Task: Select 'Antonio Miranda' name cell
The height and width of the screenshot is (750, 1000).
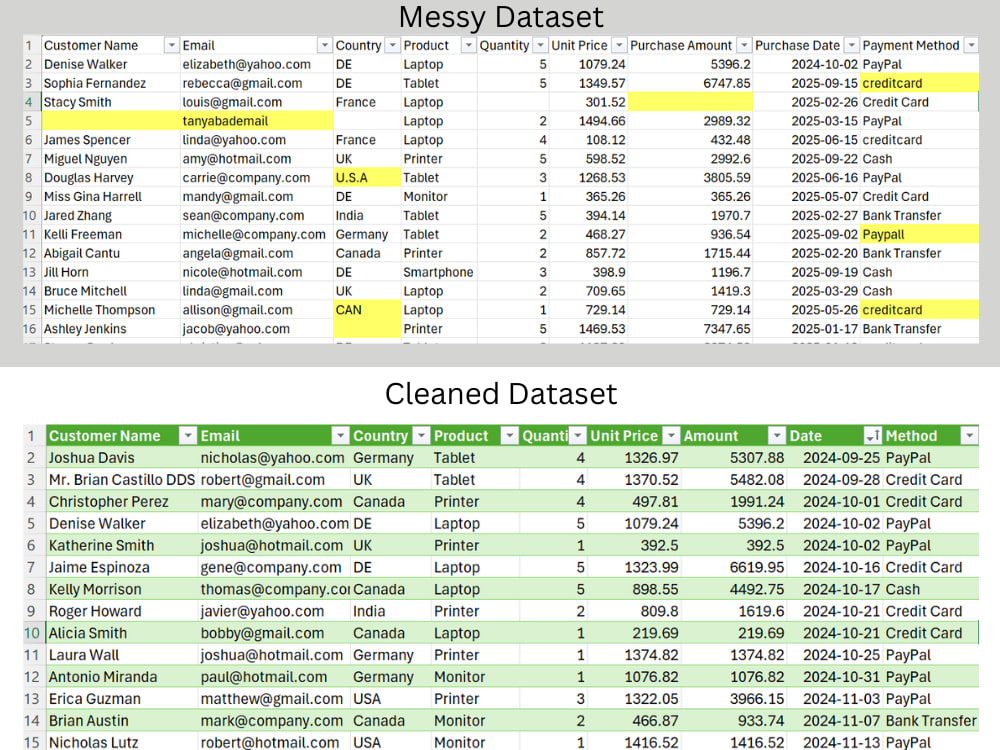Action: 121,677
